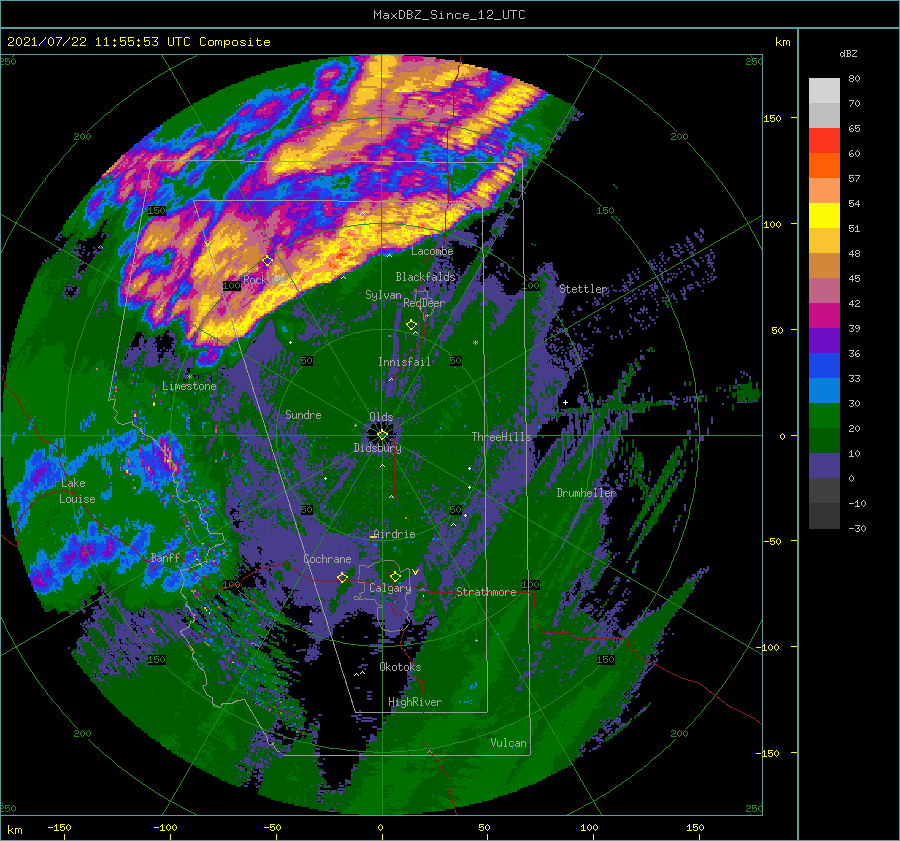The height and width of the screenshot is (841, 900).
Task: Click the Lake Louise label
Action: [77, 491]
